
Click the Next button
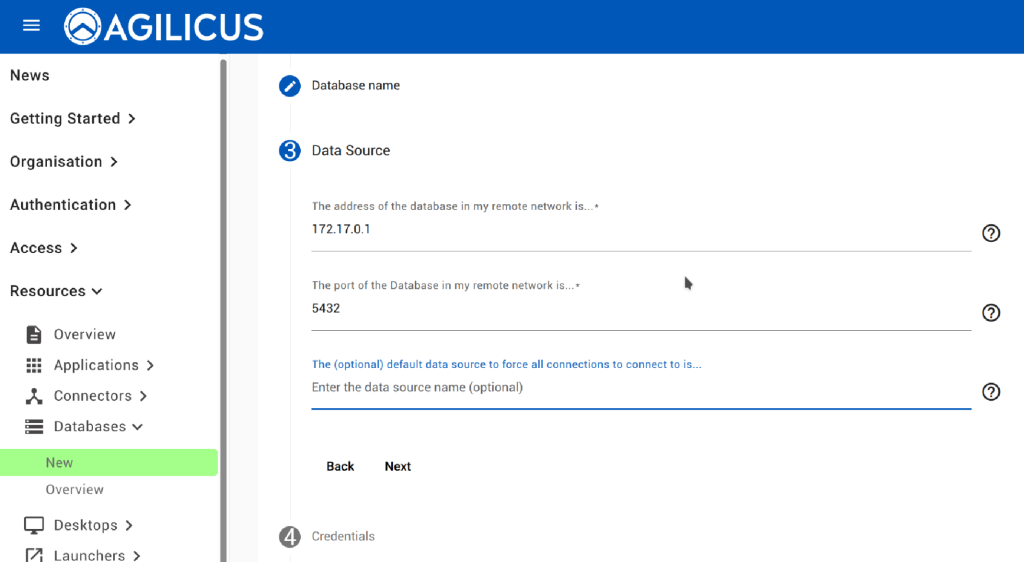point(397,466)
